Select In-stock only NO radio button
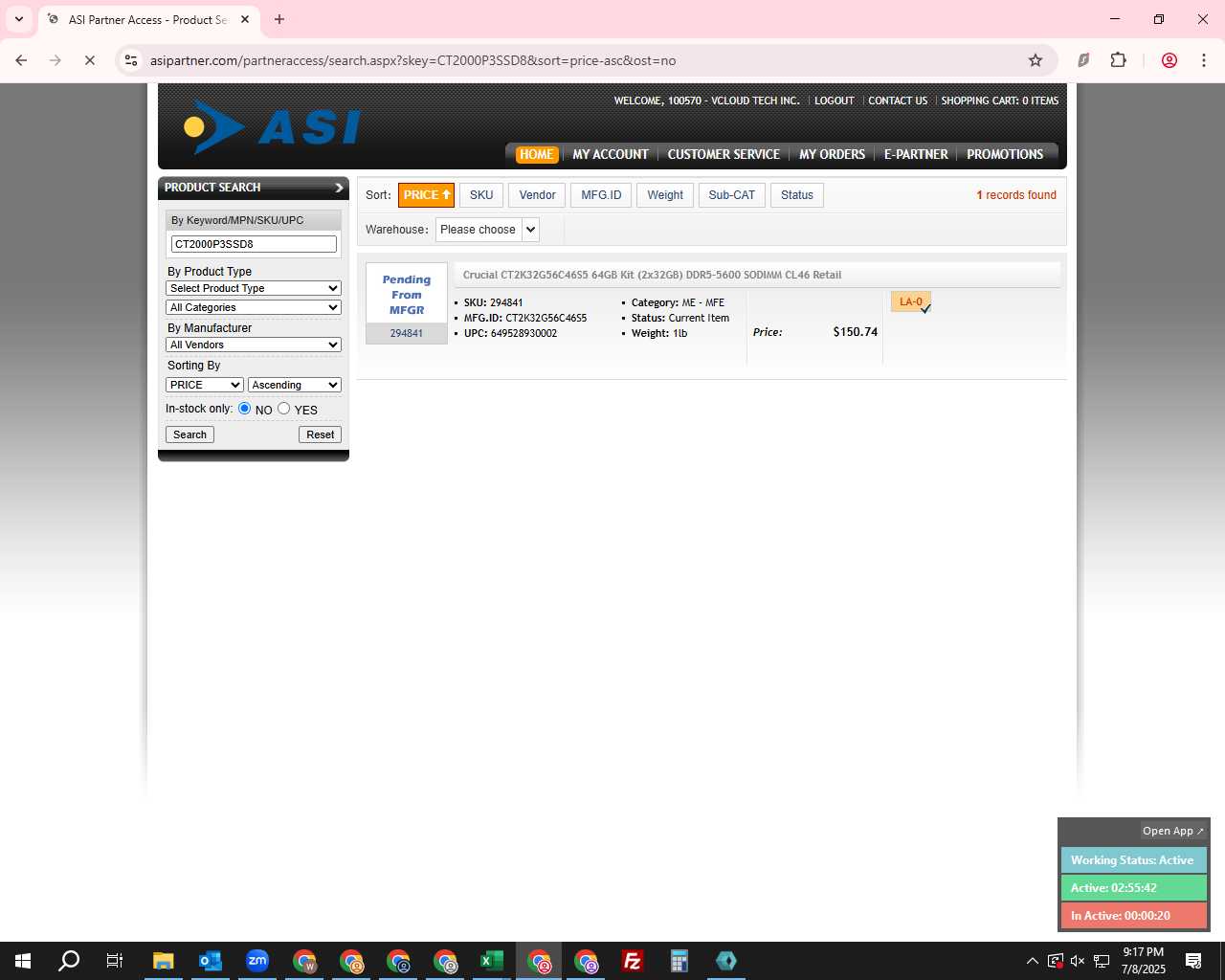 tap(245, 409)
